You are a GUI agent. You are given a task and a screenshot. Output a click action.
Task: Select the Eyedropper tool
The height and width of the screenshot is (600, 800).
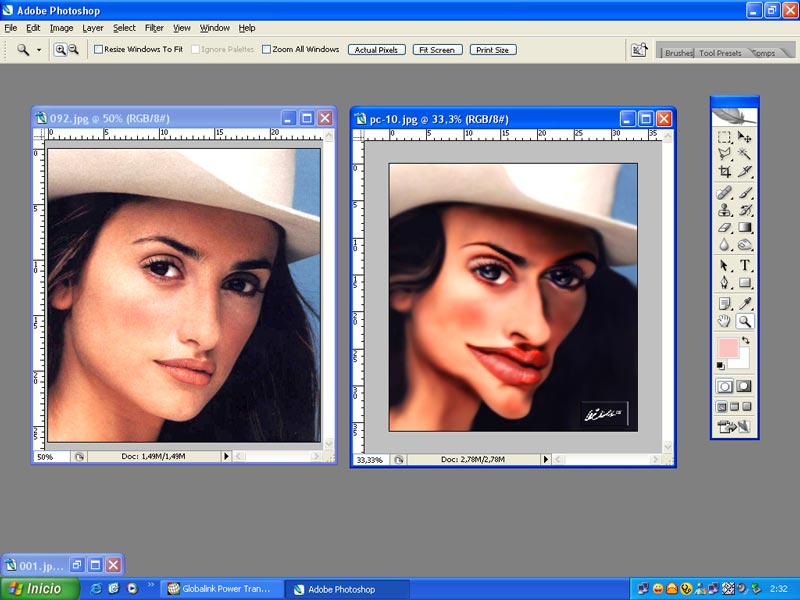pyautogui.click(x=744, y=303)
